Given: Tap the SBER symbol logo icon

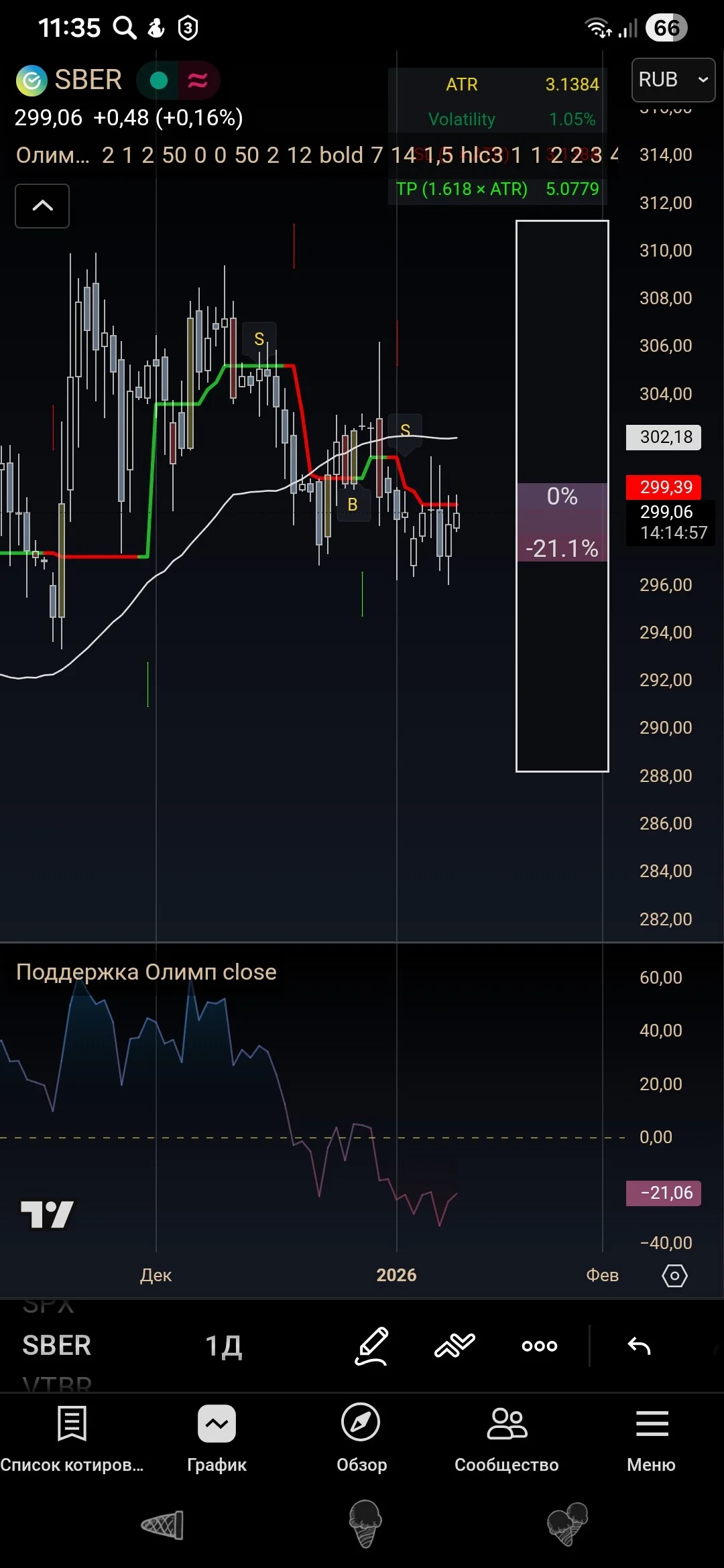Looking at the screenshot, I should (32, 81).
